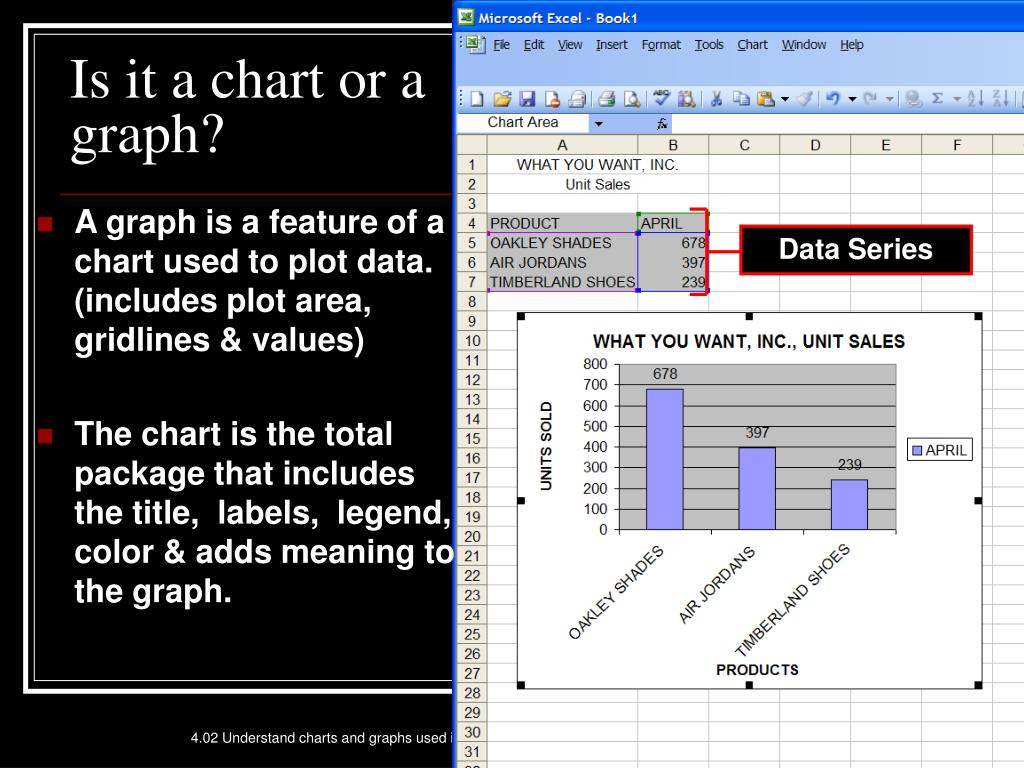
Task: Select the OAKLEY SHADES bar labeled 678
Action: tap(665, 459)
